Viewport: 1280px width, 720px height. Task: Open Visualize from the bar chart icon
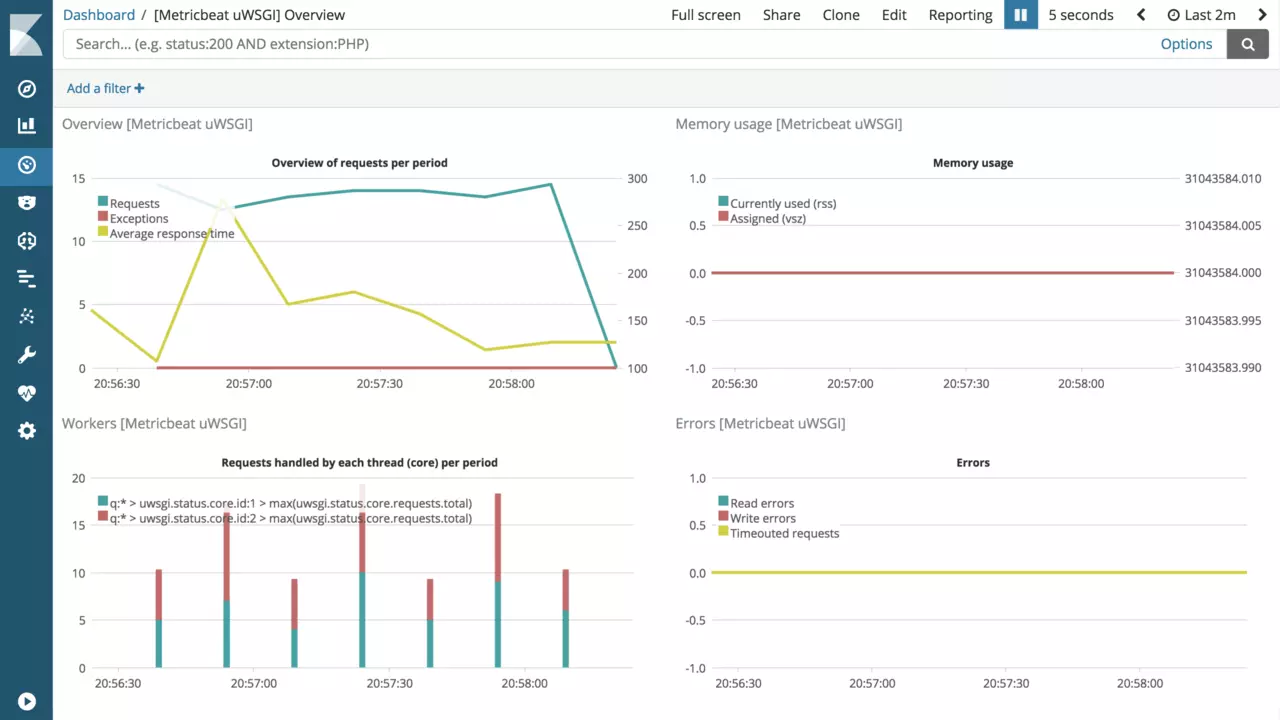point(27,126)
